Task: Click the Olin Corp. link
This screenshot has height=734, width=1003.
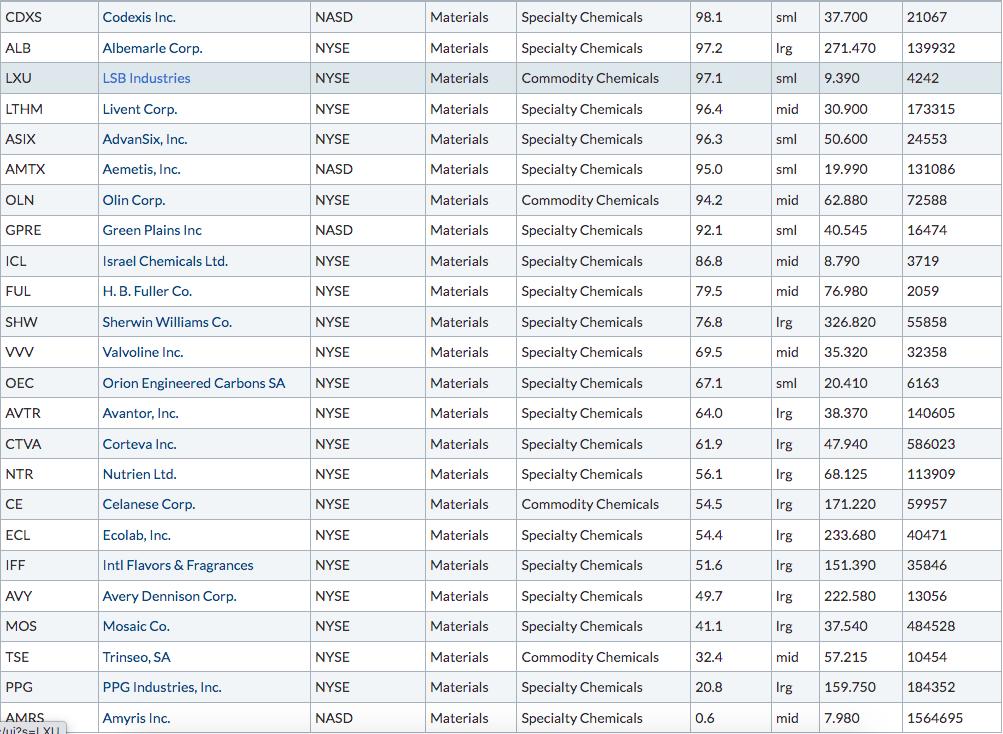Action: tap(134, 200)
